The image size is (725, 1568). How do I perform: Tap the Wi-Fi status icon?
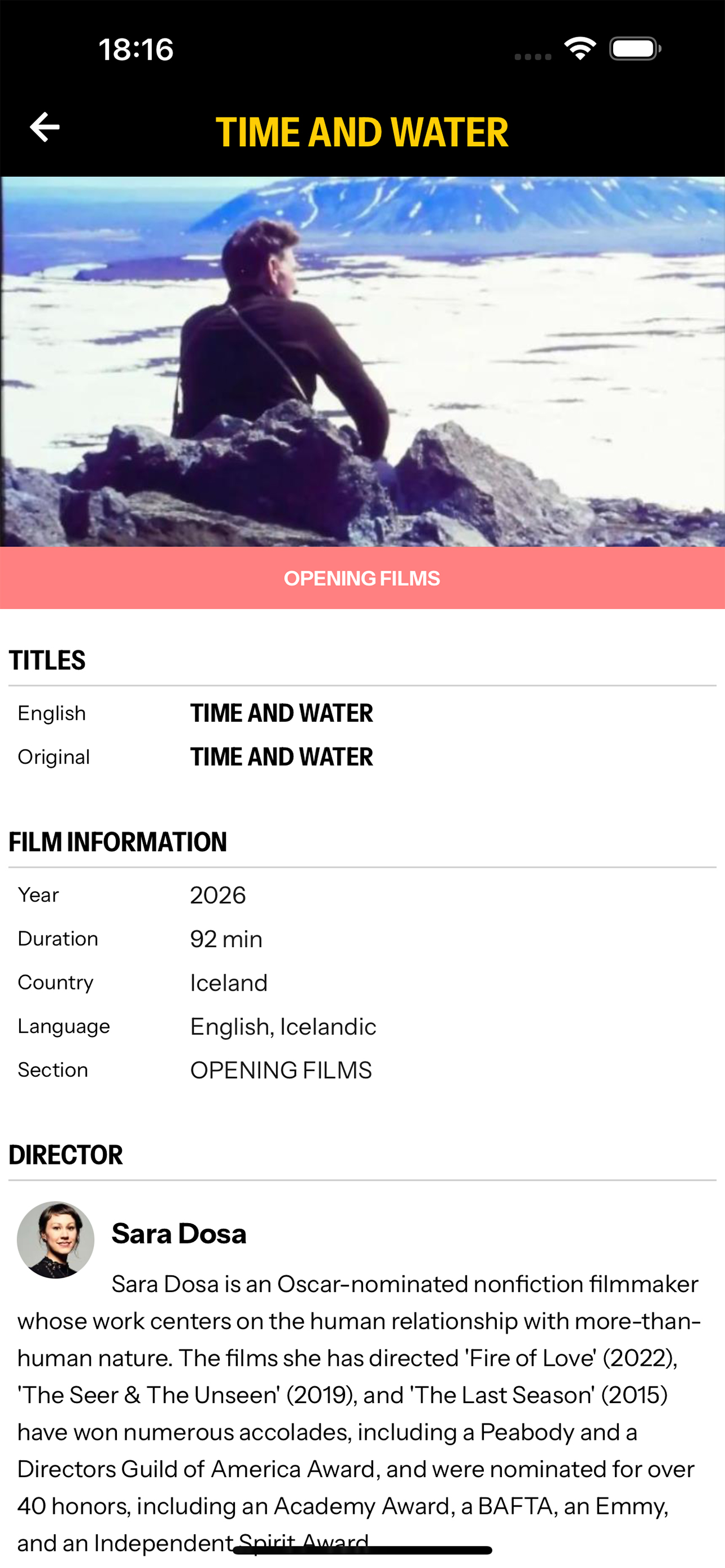click(x=579, y=49)
